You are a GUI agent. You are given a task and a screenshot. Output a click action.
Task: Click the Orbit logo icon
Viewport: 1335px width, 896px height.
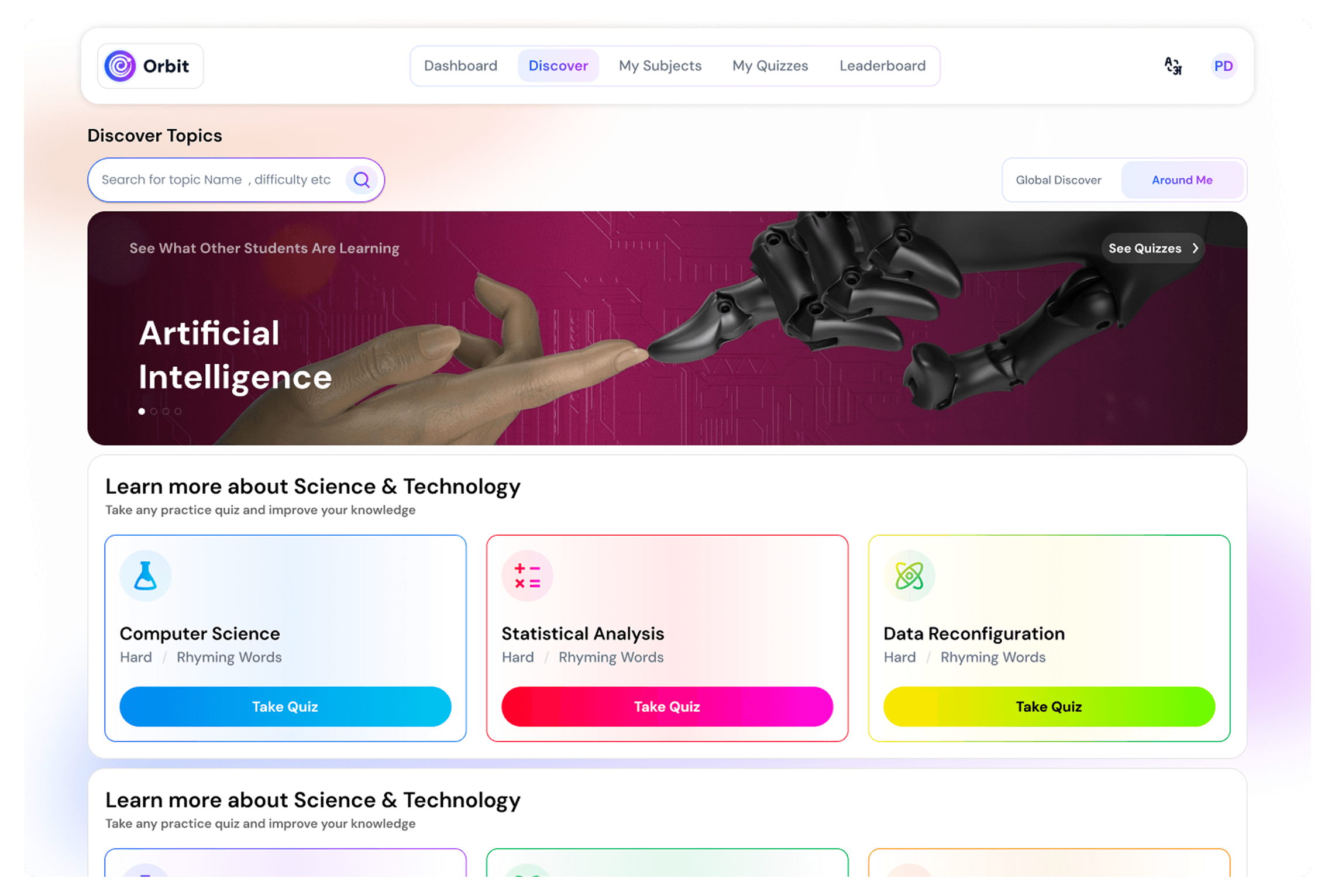[x=120, y=66]
